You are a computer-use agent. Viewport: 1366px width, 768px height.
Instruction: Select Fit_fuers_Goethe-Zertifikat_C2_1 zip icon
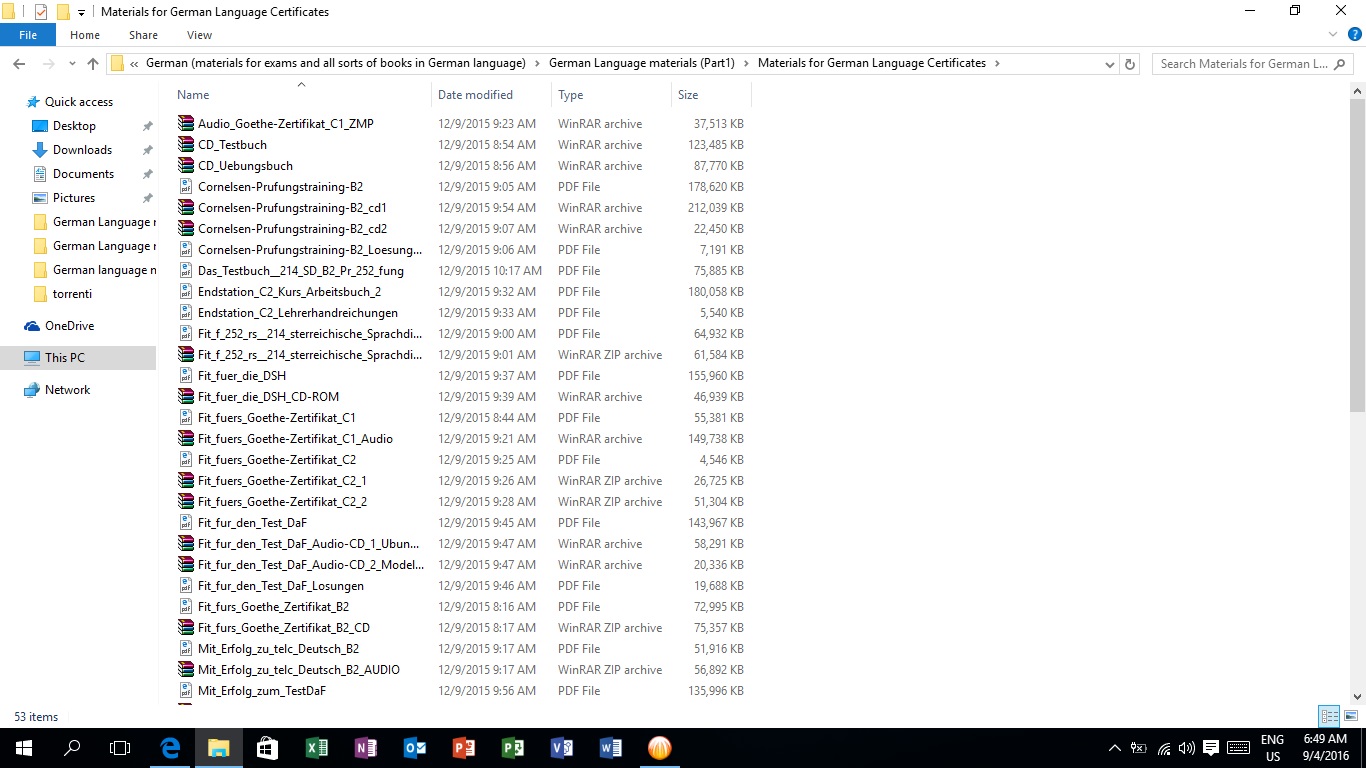coord(185,481)
